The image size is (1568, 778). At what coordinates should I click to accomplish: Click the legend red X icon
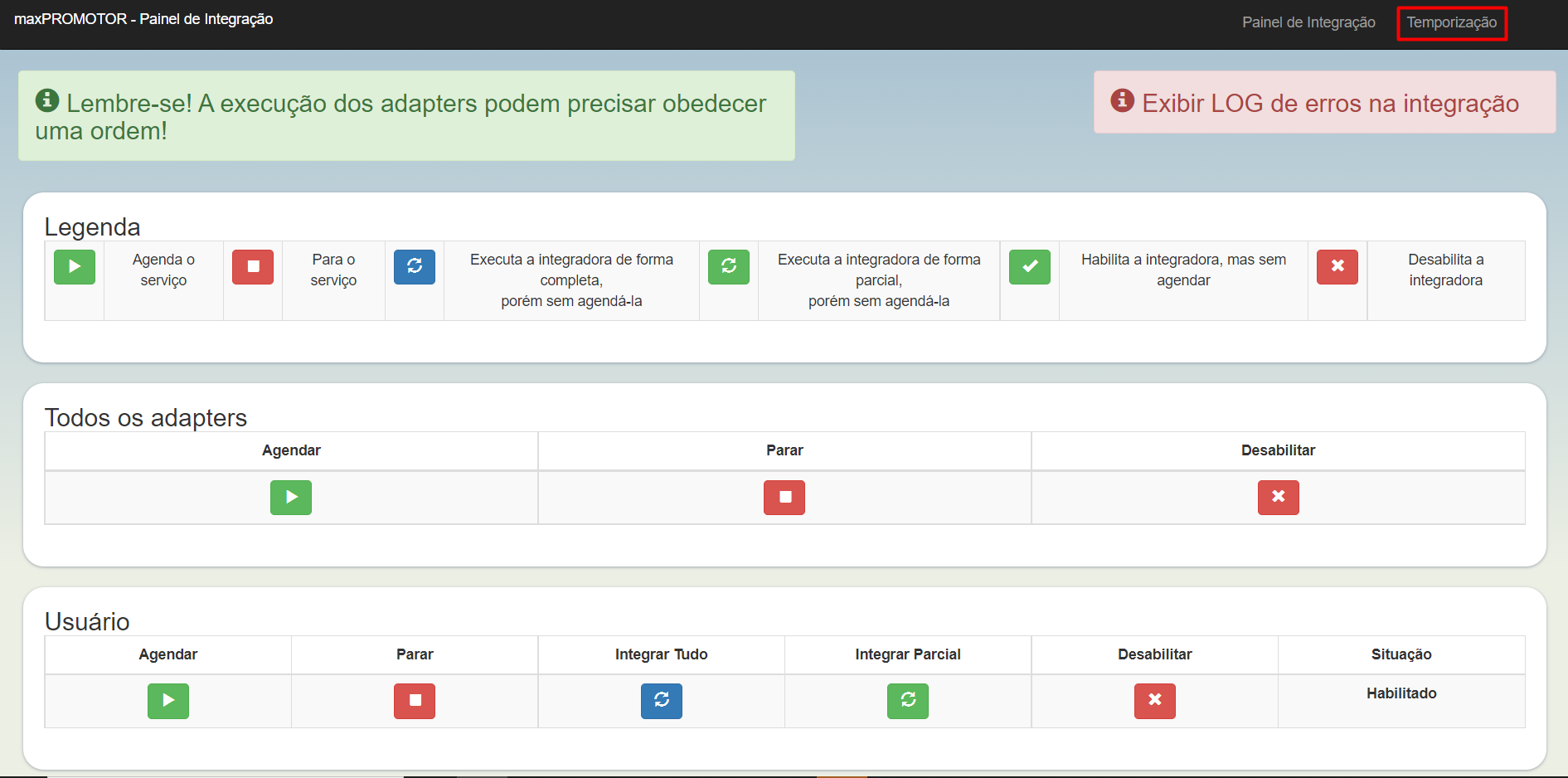1337,267
